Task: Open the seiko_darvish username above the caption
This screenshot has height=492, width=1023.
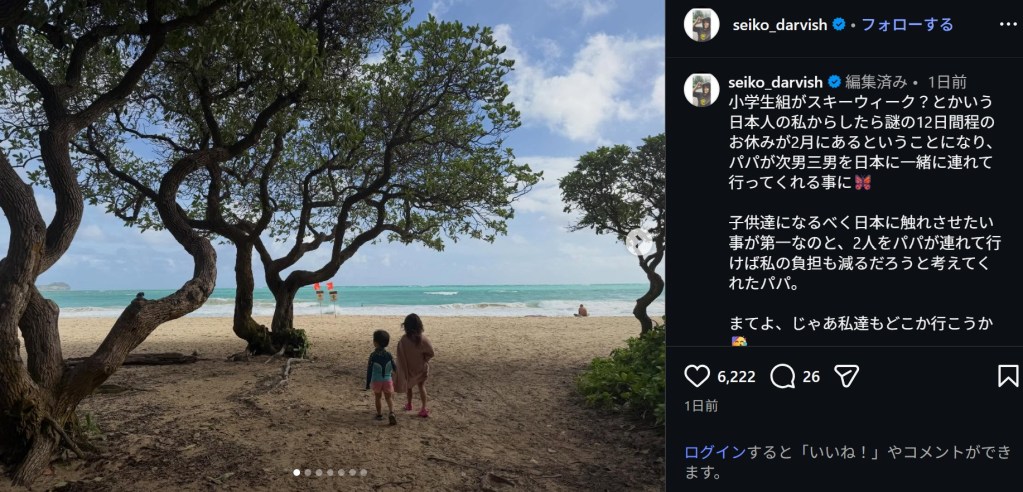Action: tap(776, 82)
